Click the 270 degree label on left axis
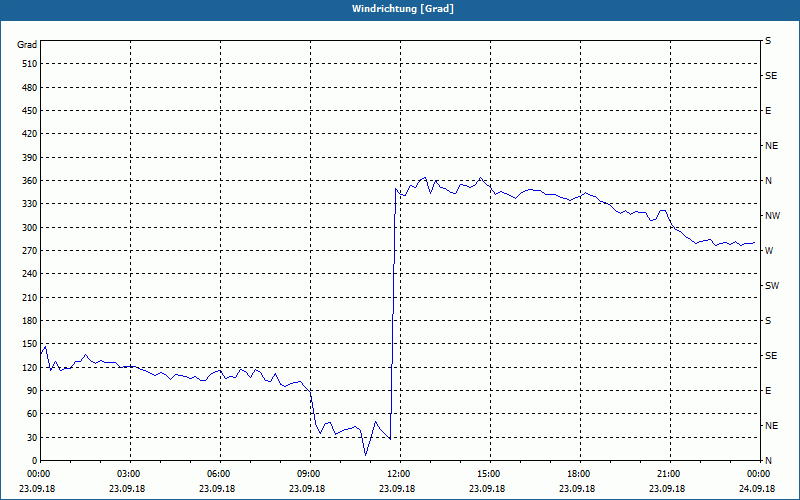This screenshot has width=800, height=500. tap(29, 251)
